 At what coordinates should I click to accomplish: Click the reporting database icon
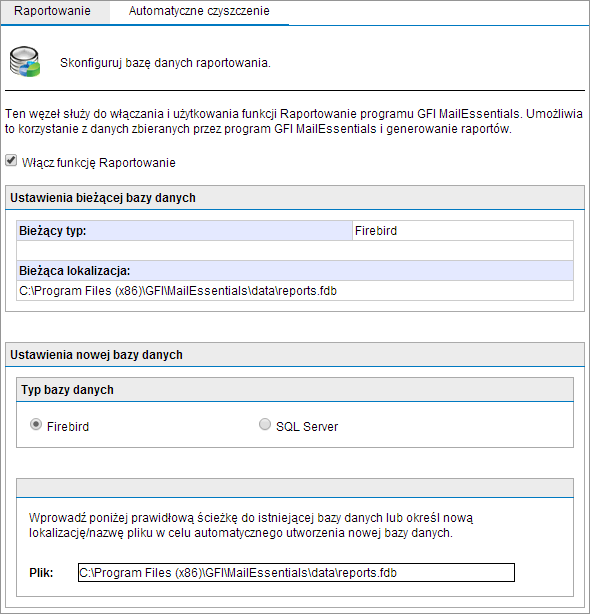point(25,62)
